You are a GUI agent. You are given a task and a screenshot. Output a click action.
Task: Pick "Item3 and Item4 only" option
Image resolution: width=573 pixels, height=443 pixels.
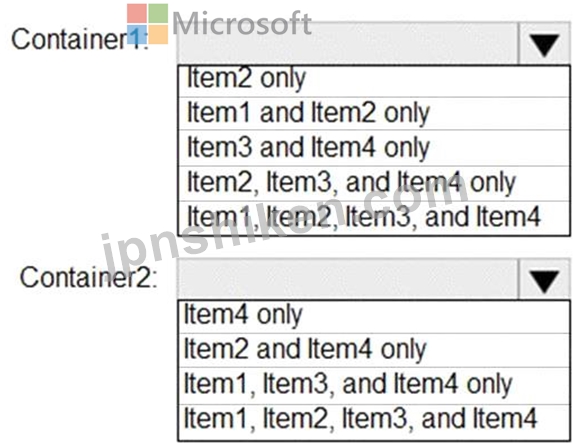pyautogui.click(x=374, y=148)
